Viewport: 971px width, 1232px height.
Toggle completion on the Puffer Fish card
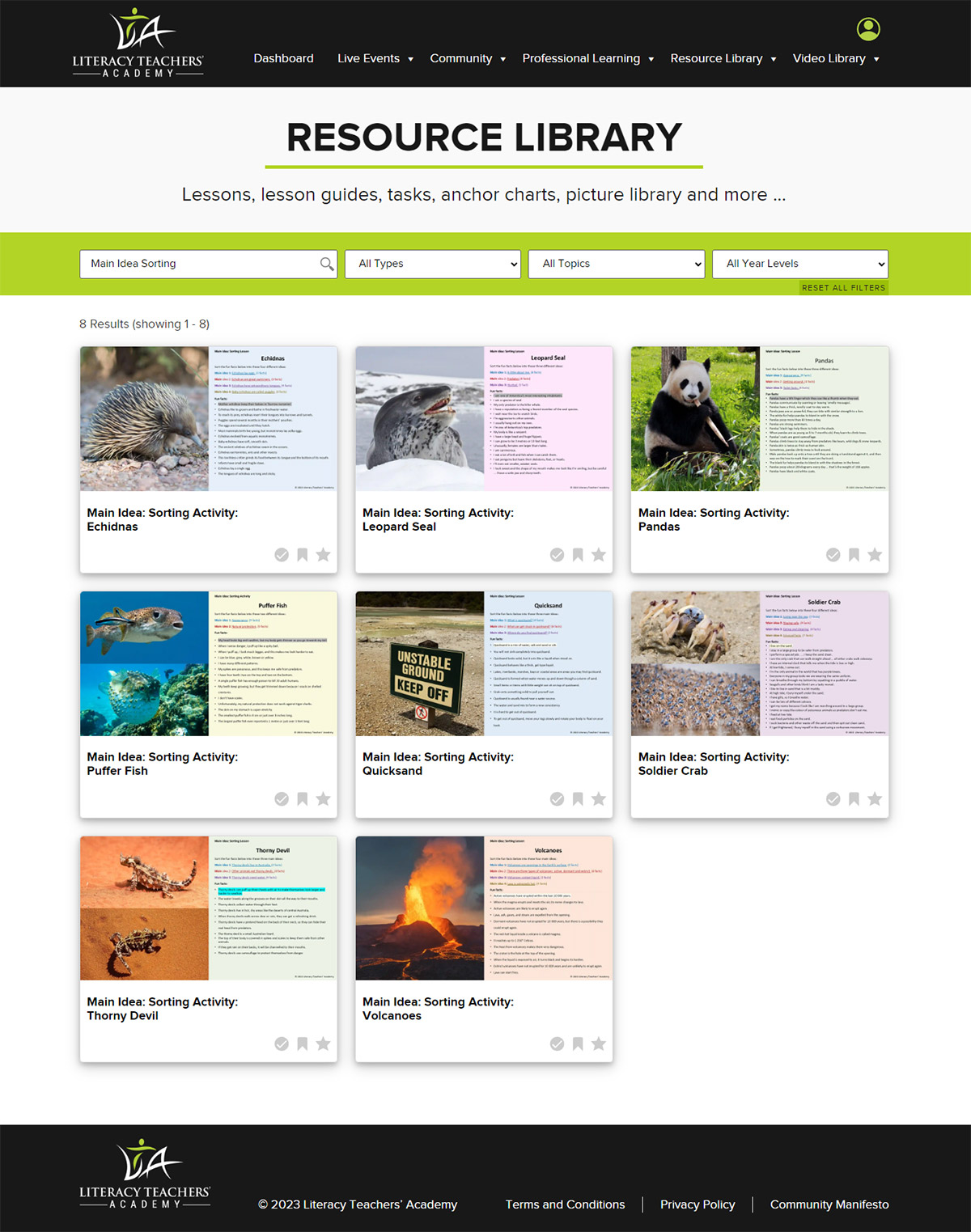(282, 799)
